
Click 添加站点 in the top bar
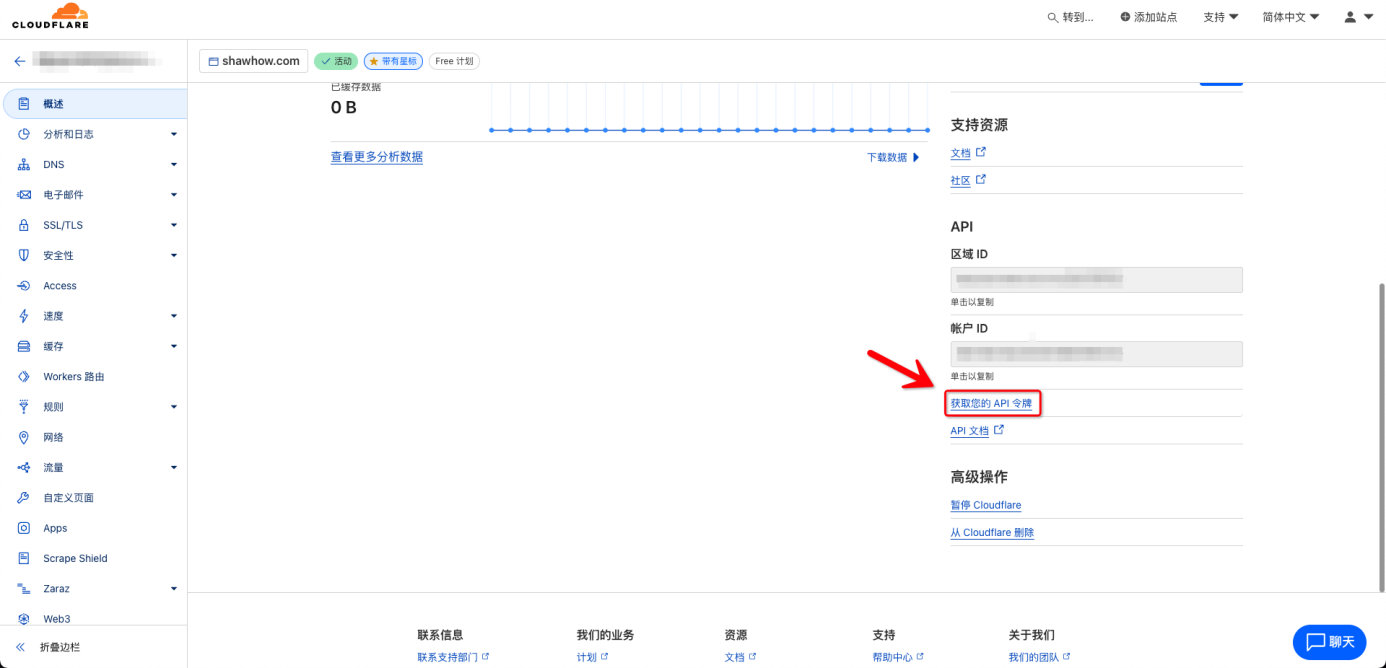1148,16
